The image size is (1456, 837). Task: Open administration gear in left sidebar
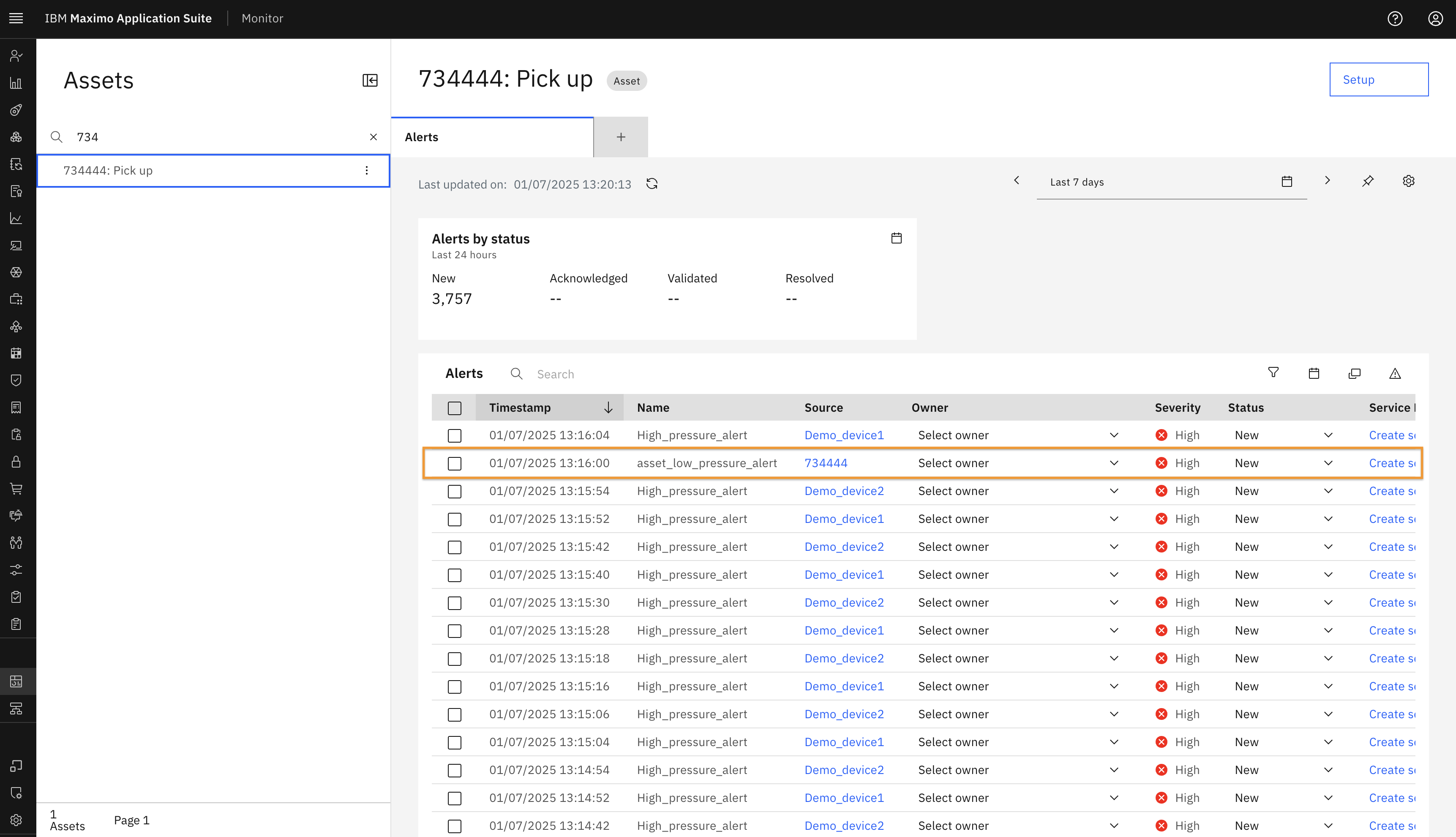[16, 820]
